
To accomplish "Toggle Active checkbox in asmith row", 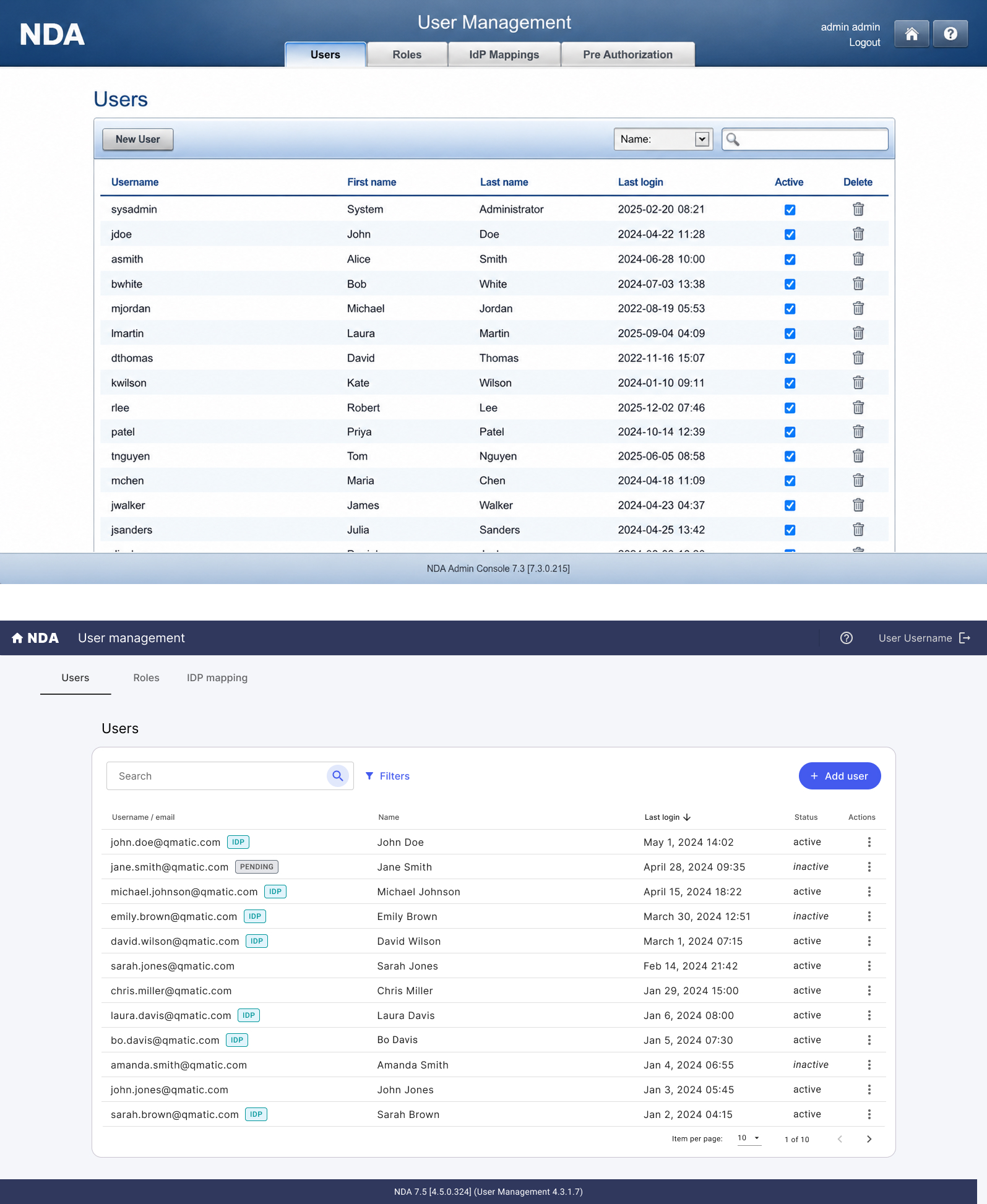I will tap(790, 259).
